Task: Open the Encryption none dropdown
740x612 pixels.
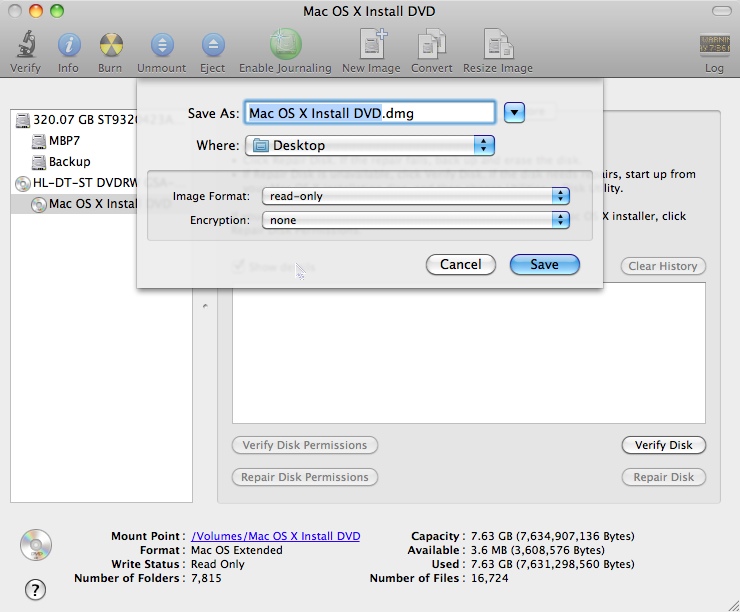Action: [x=416, y=220]
